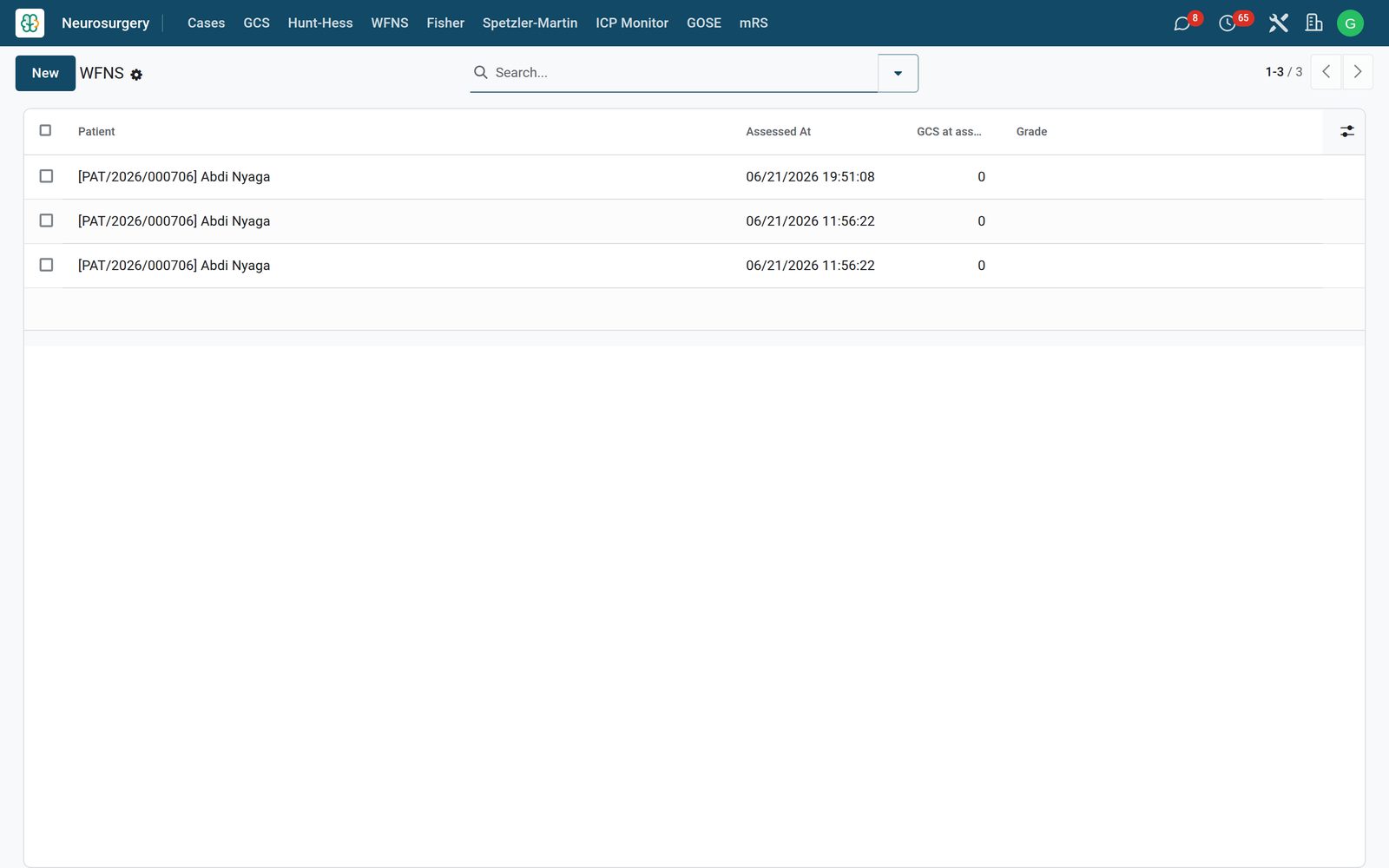The width and height of the screenshot is (1389, 868).
Task: Open the messages chat bubble icon
Action: 1182,23
